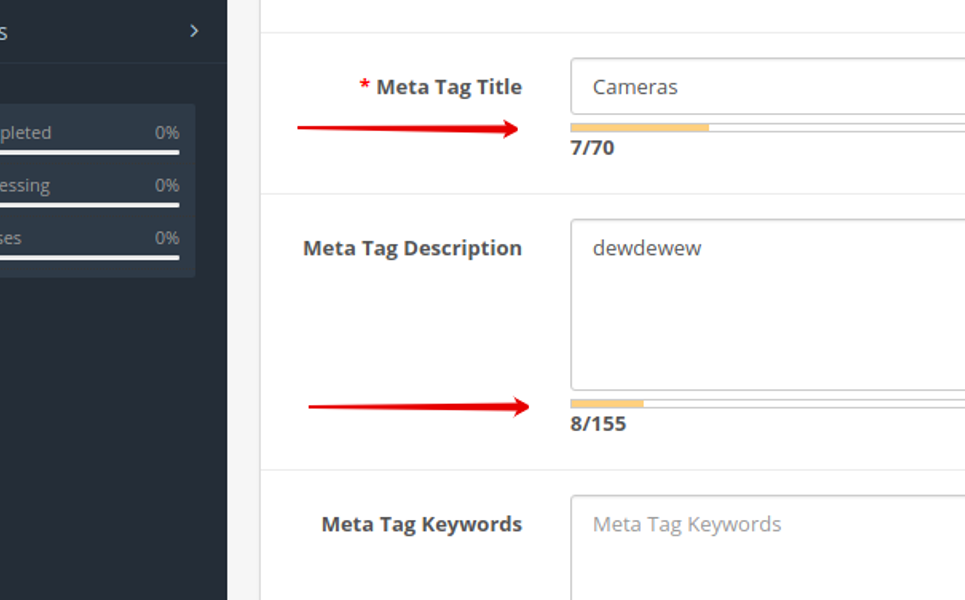The width and height of the screenshot is (965, 600).
Task: Expand the sidebar menu chevron arrow
Action: (194, 31)
